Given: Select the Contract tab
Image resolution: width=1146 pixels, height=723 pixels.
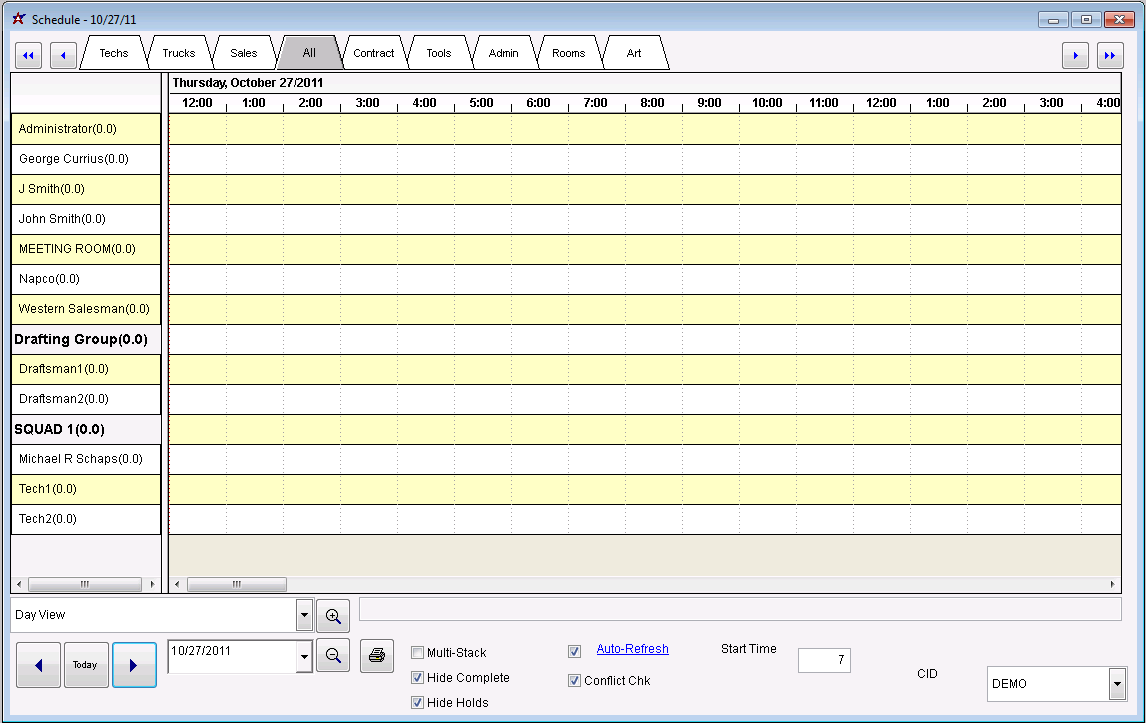Looking at the screenshot, I should [x=374, y=53].
